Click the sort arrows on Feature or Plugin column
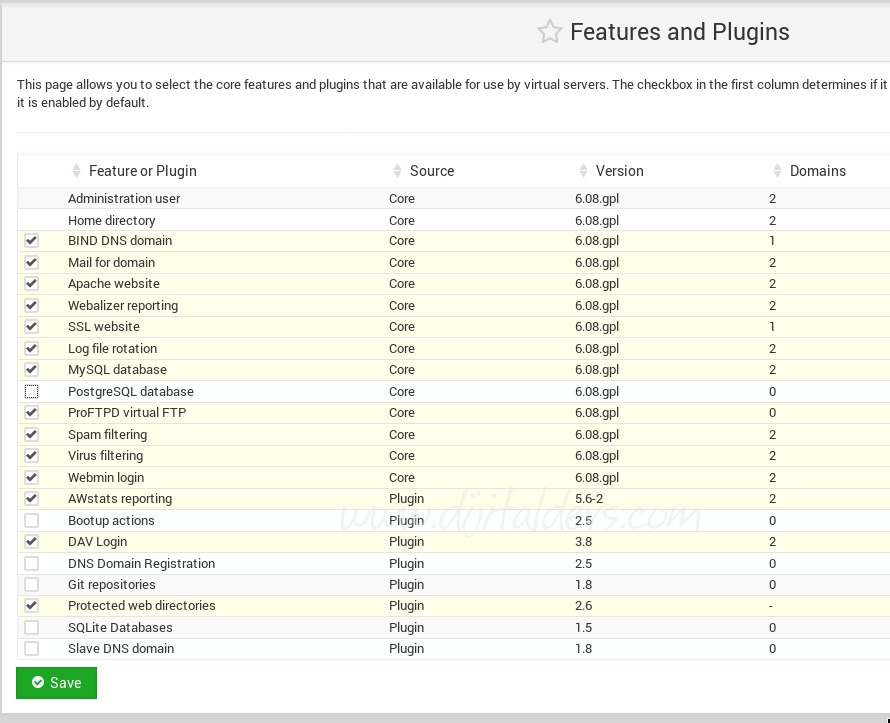This screenshot has width=890, height=723. tap(76, 170)
